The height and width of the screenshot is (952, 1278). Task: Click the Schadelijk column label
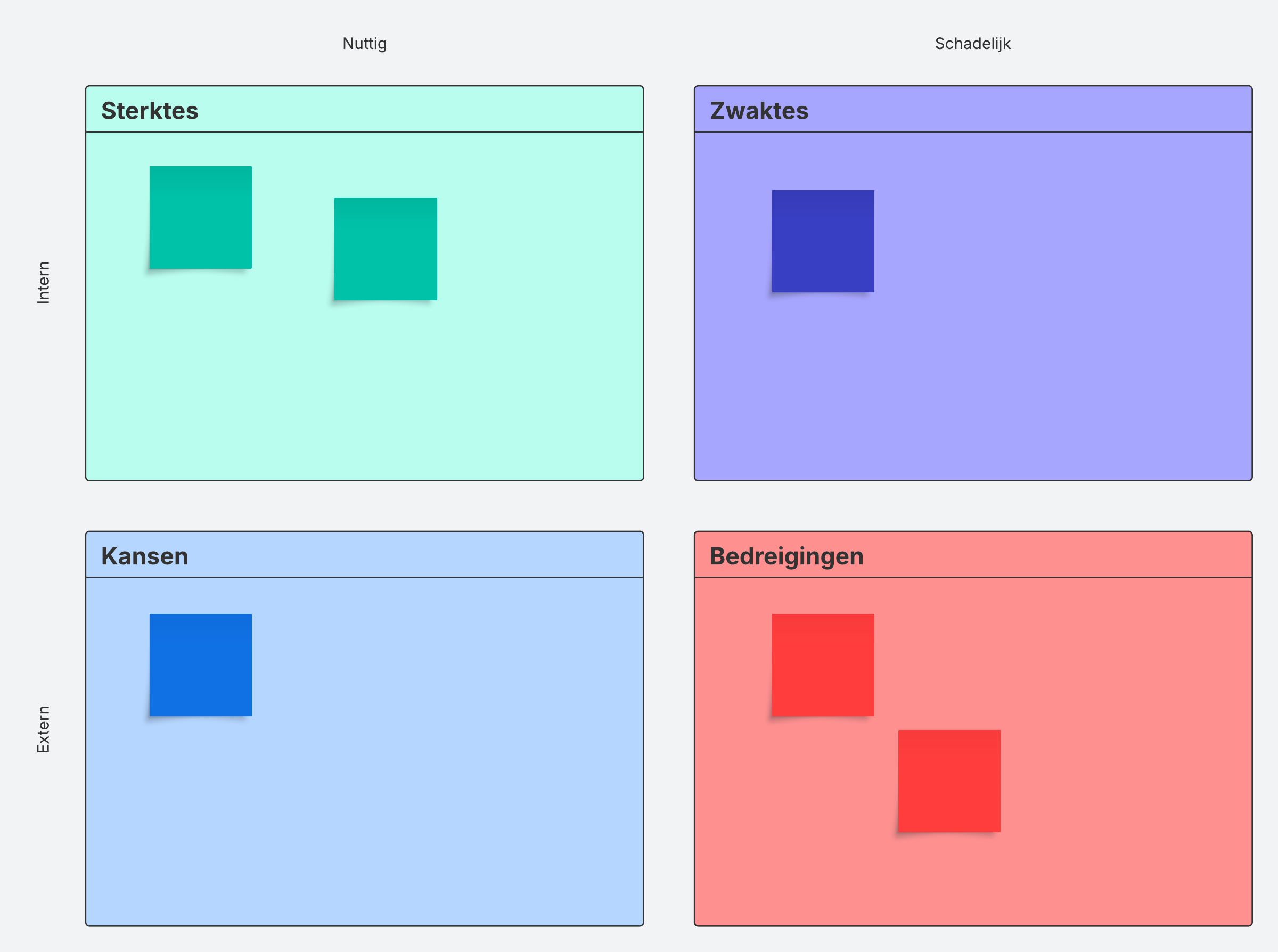[973, 44]
